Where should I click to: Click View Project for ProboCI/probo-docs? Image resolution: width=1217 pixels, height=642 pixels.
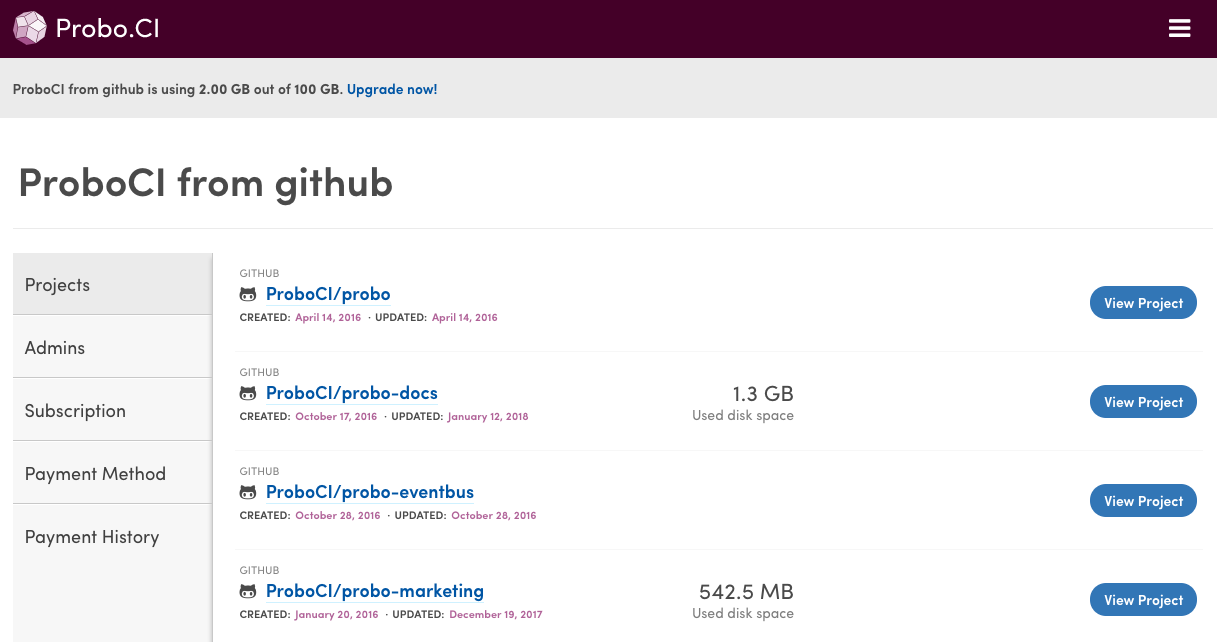tap(1143, 401)
